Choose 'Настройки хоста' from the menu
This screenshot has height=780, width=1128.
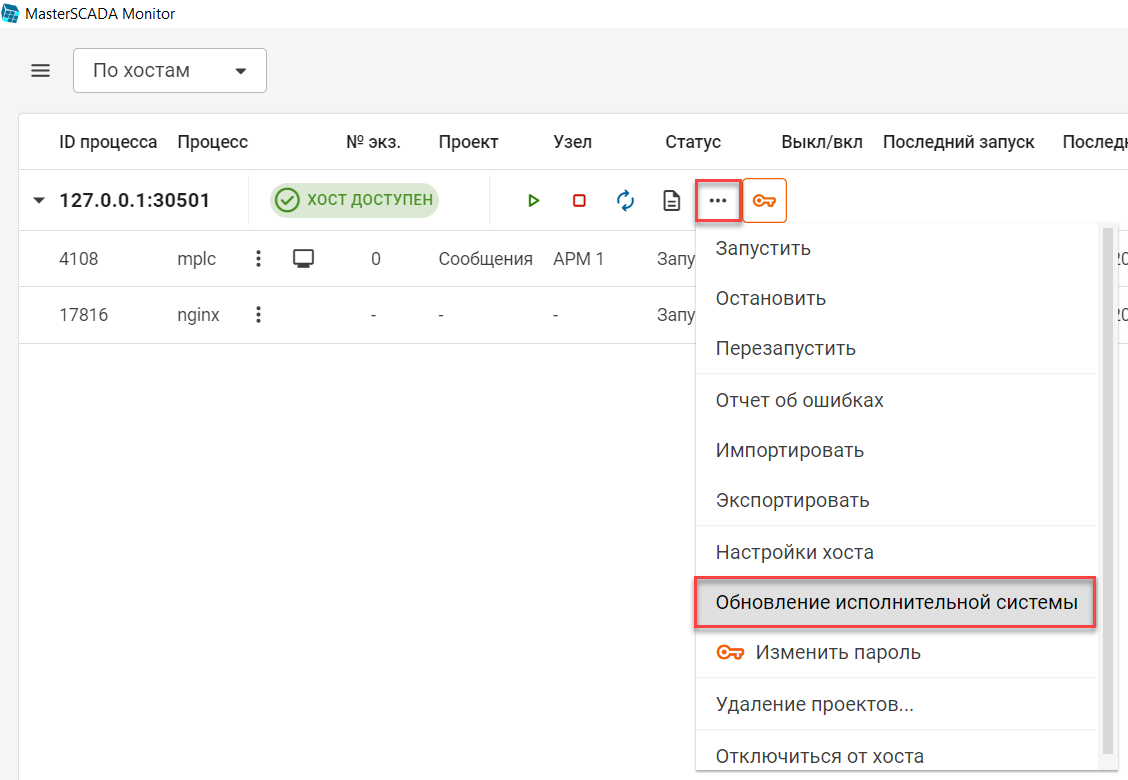(795, 552)
